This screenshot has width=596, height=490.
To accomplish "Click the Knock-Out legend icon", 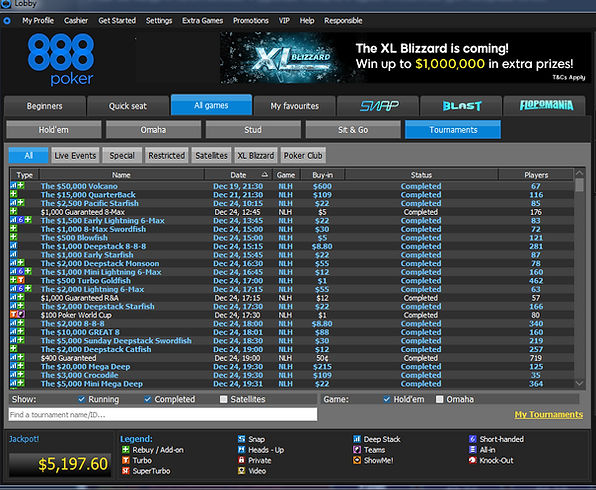I will (x=472, y=460).
